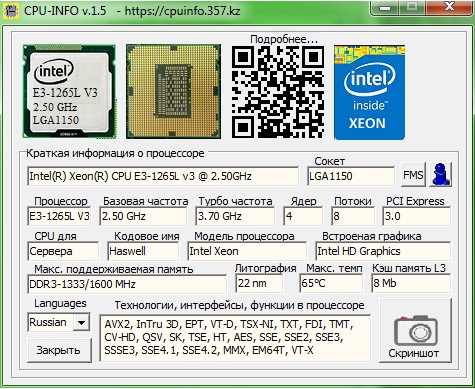The height and width of the screenshot is (389, 475).
Task: Click the technologies list text box
Action: click(235, 338)
